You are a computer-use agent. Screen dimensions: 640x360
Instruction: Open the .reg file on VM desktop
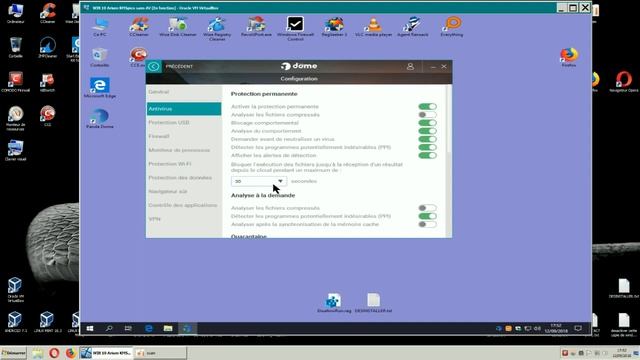[x=334, y=303]
